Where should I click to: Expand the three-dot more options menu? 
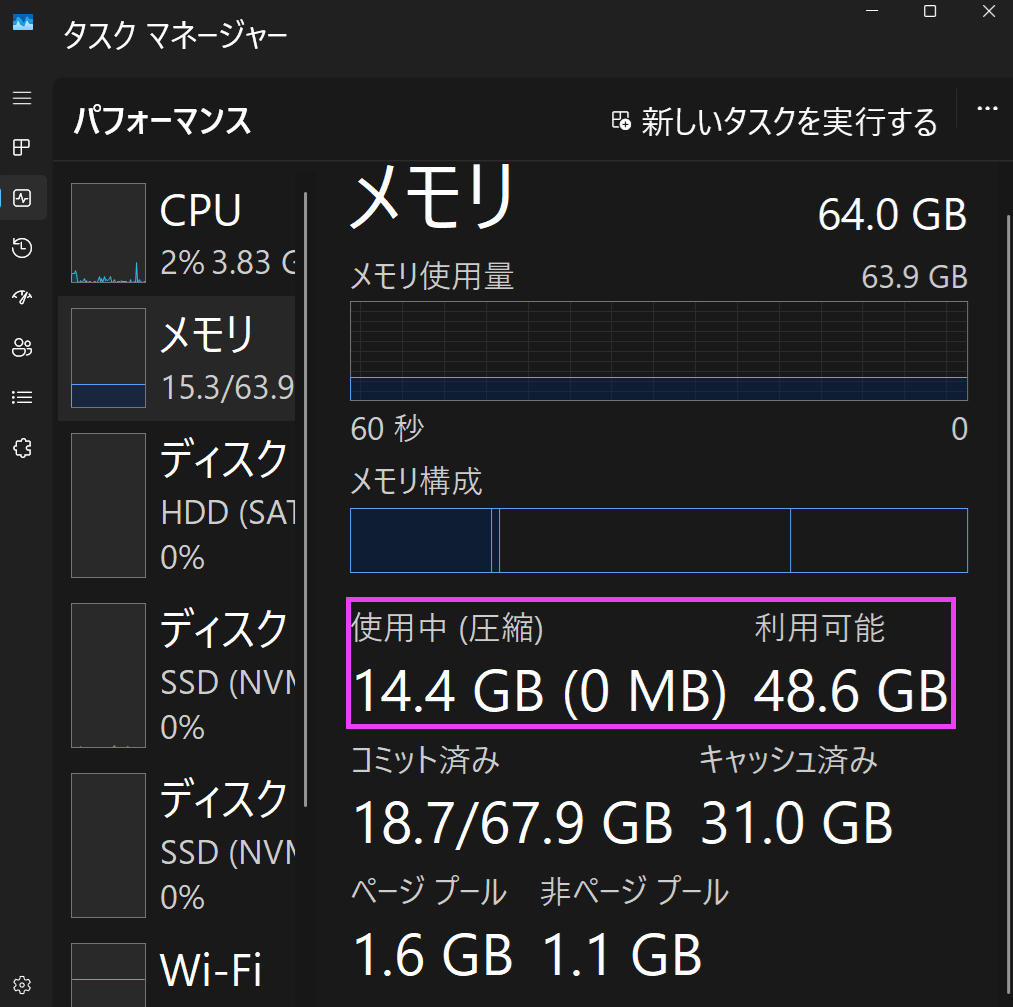[x=987, y=110]
